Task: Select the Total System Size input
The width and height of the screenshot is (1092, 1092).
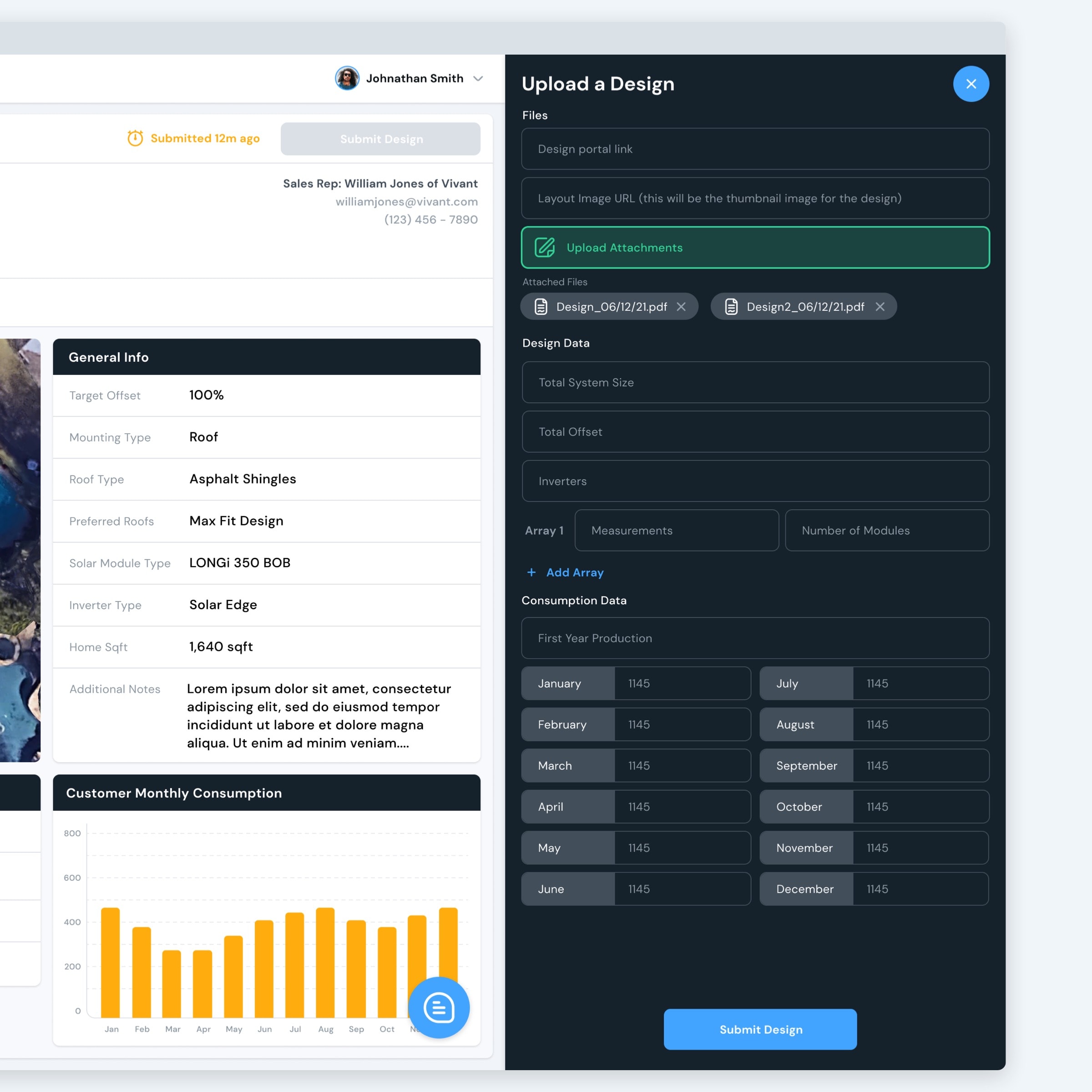Action: coord(754,382)
